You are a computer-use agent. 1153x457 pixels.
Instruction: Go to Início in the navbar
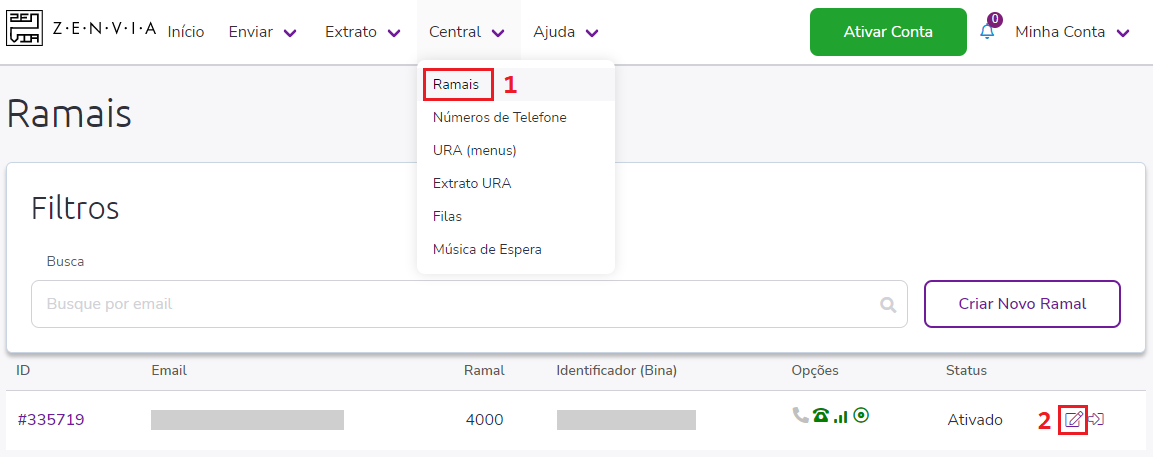[x=186, y=32]
